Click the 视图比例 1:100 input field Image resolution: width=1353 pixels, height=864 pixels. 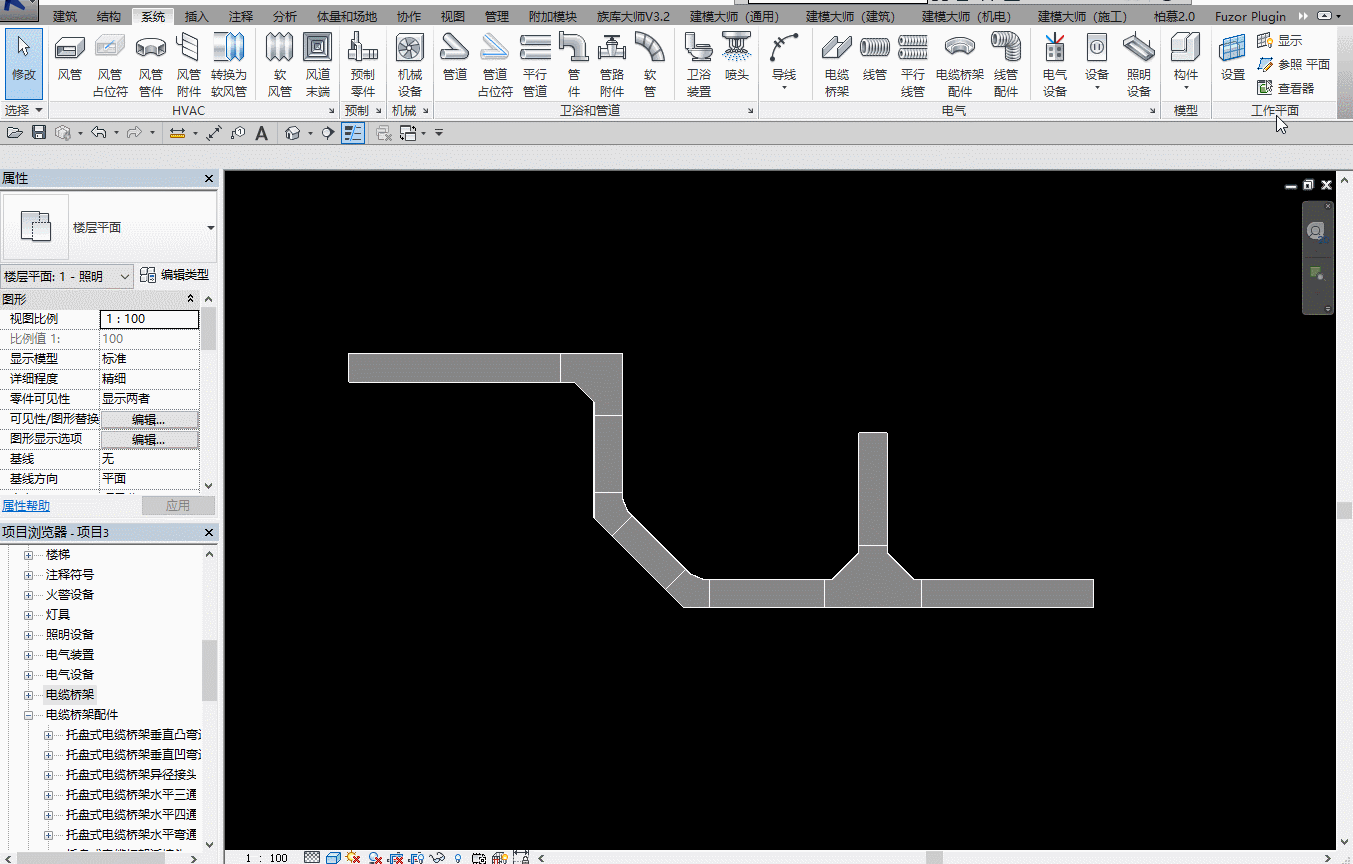149,319
